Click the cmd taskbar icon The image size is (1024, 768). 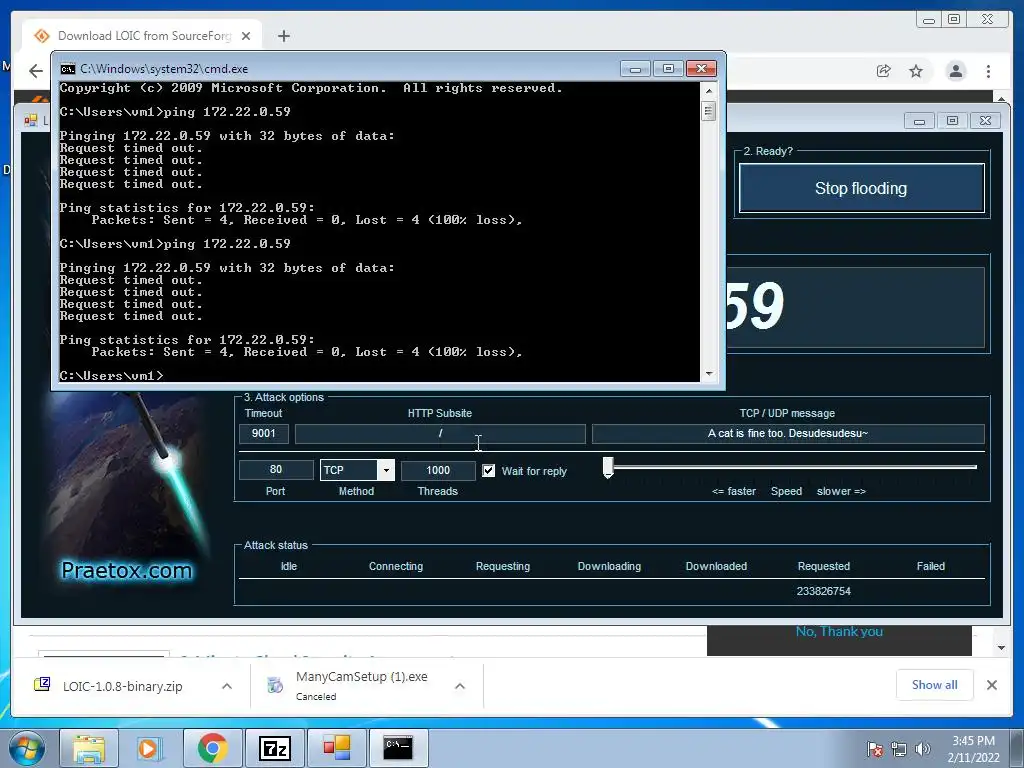click(398, 748)
